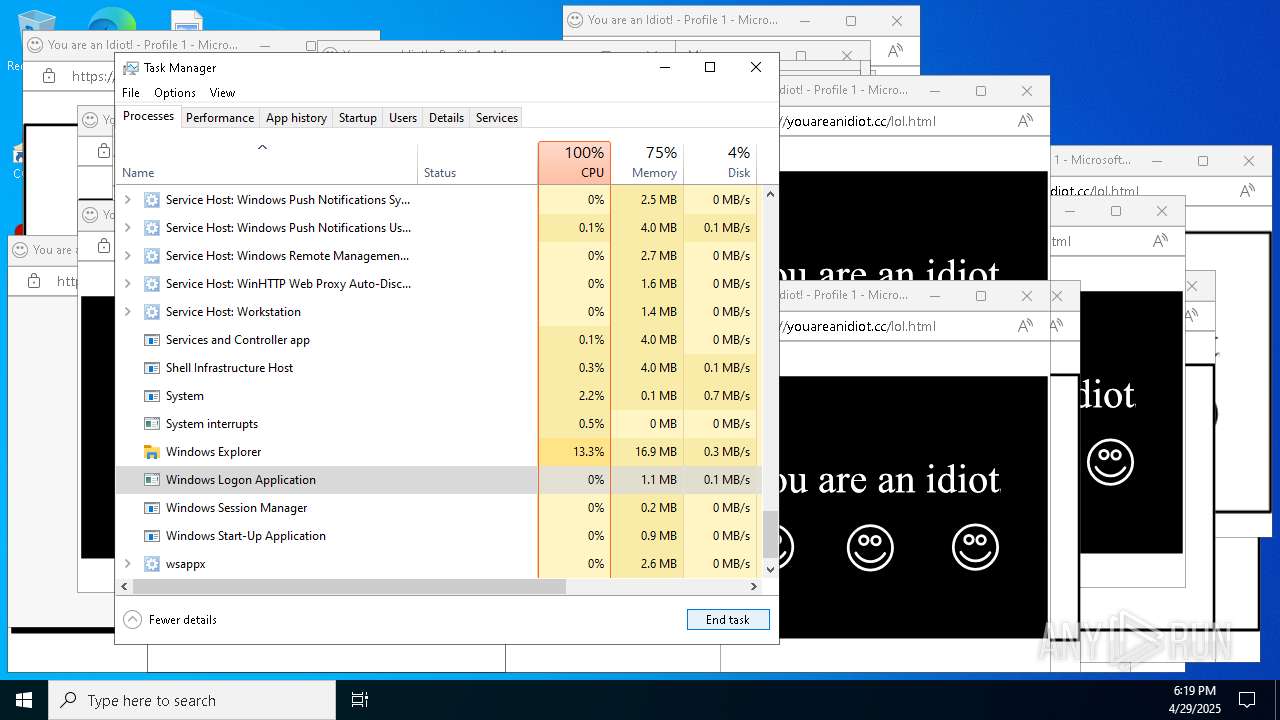Expand Service Host: Workstation group
This screenshot has height=720, width=1280.
click(x=127, y=312)
